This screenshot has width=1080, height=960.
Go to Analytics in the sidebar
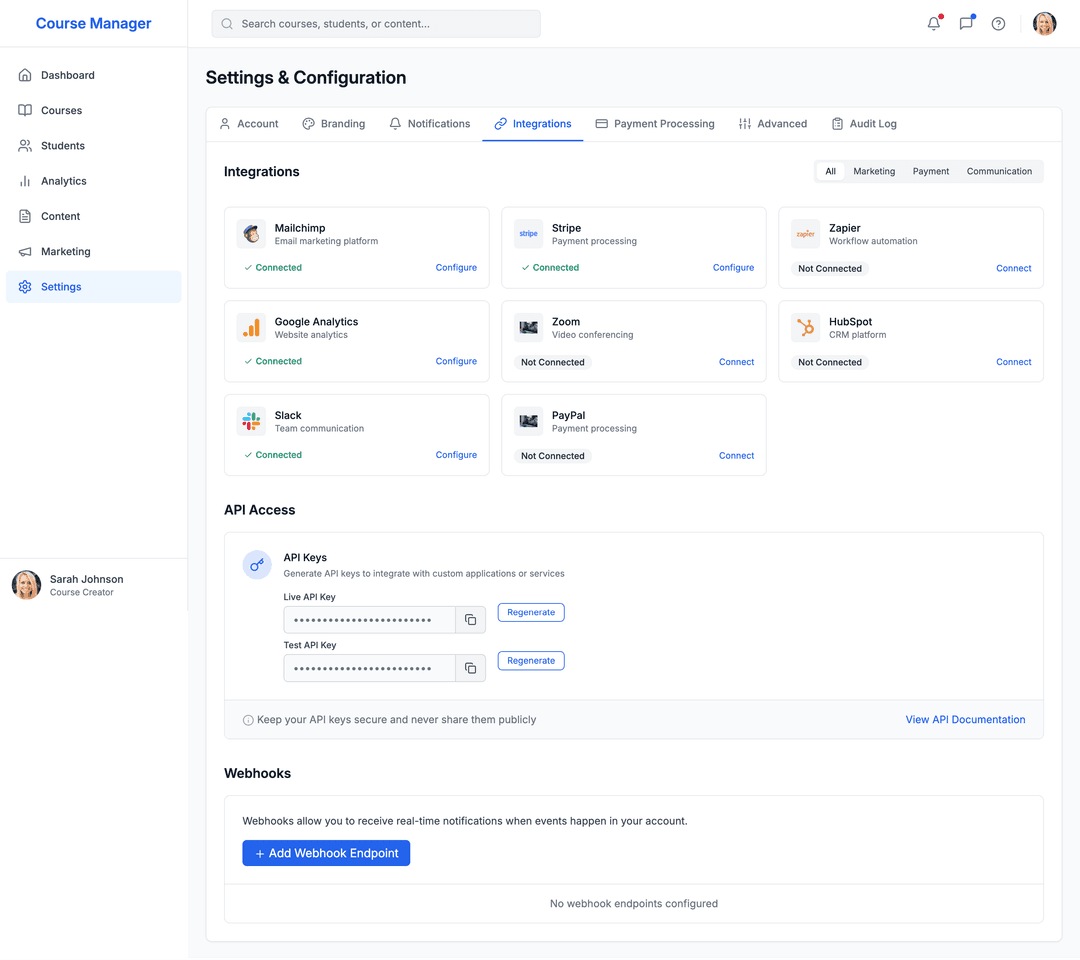point(64,181)
